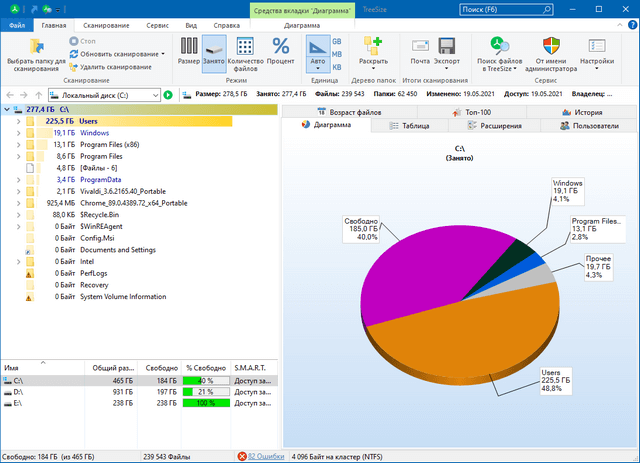Click the От имени администратора shield icon
The height and width of the screenshot is (463, 640).
click(x=552, y=46)
